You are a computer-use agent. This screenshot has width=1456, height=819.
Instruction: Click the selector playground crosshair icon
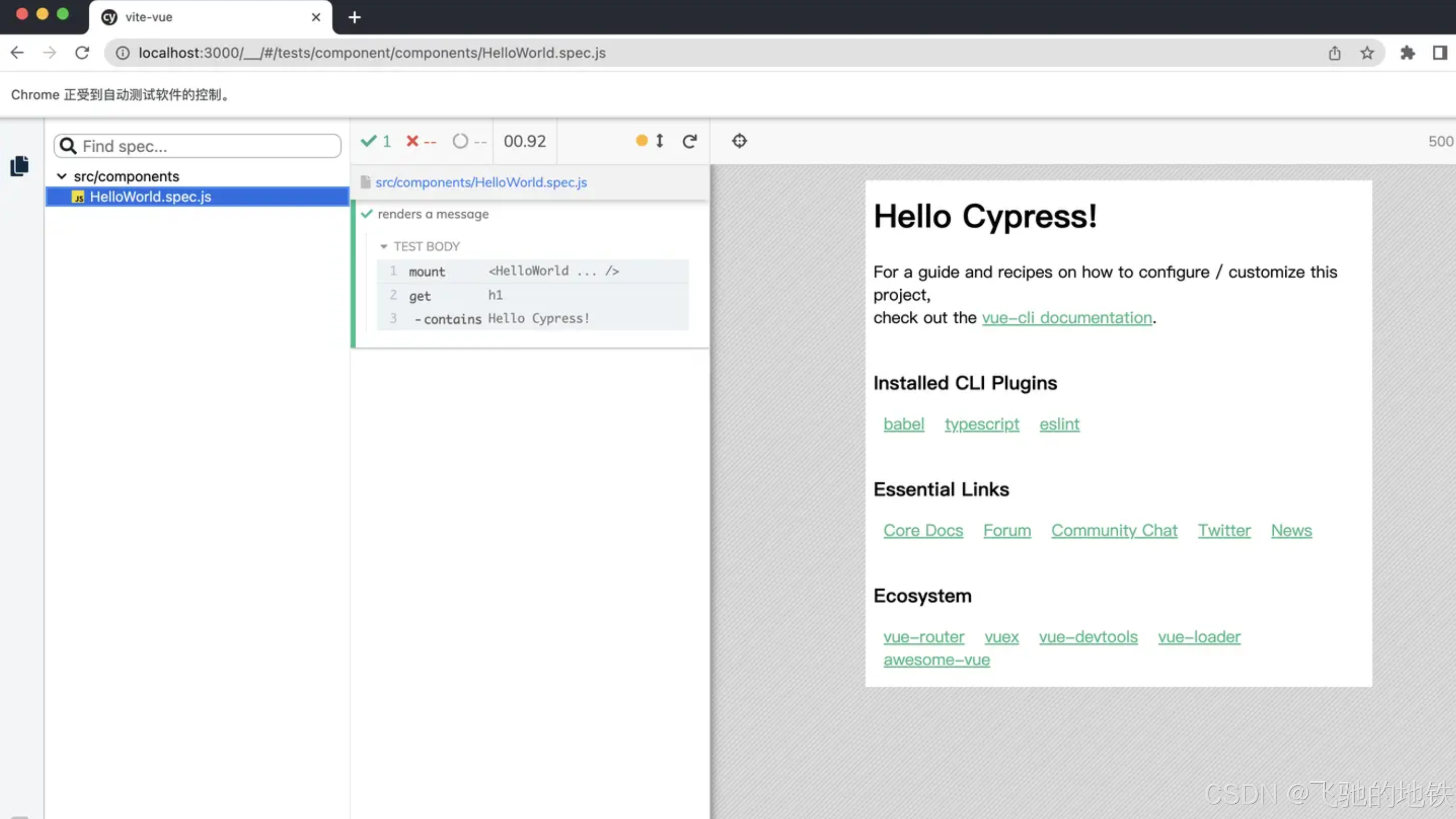pyautogui.click(x=740, y=141)
